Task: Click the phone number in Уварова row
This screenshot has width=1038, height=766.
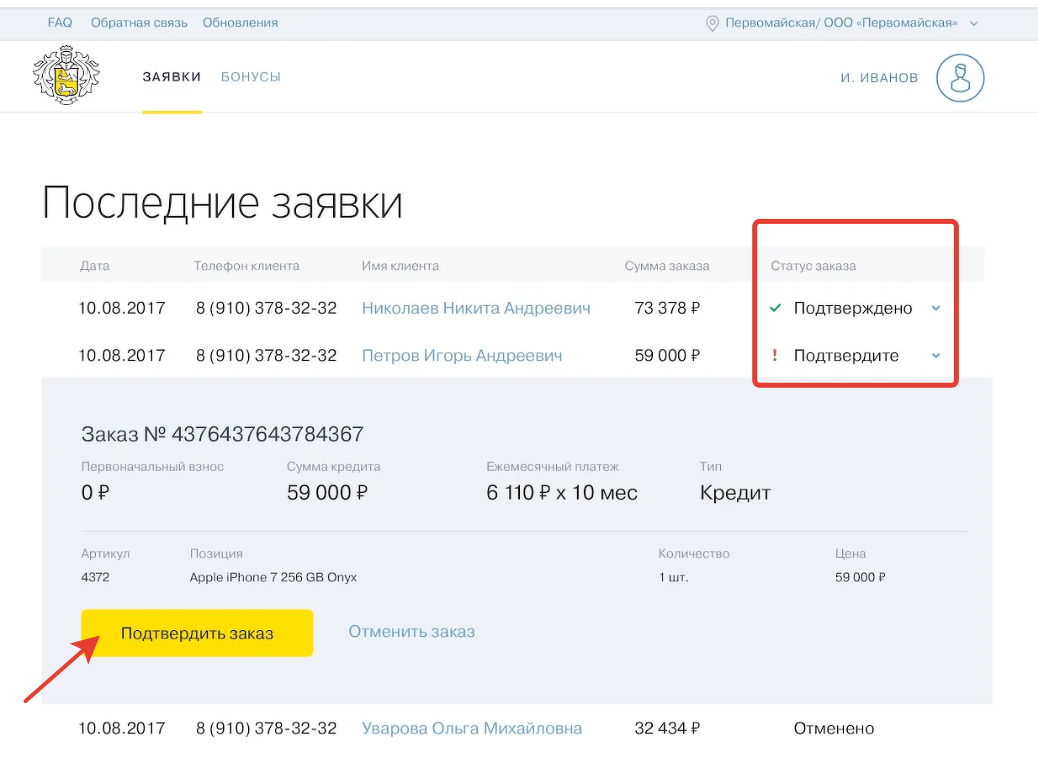Action: pyautogui.click(x=266, y=728)
